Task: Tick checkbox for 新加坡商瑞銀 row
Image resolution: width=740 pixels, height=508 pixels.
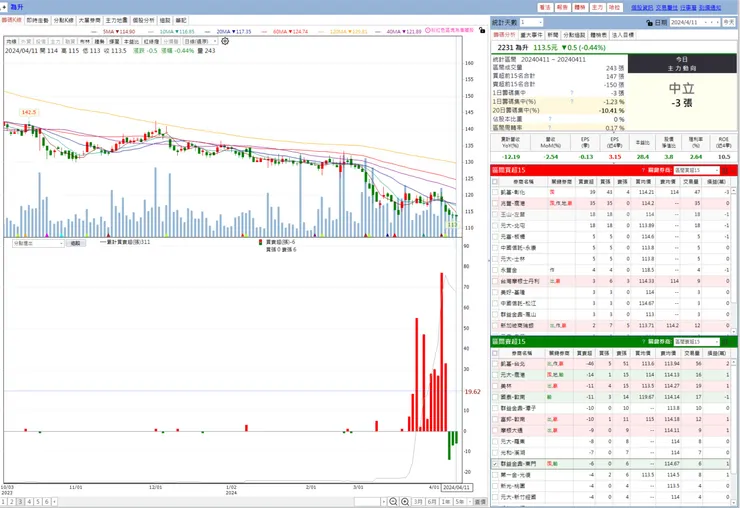Action: point(495,325)
